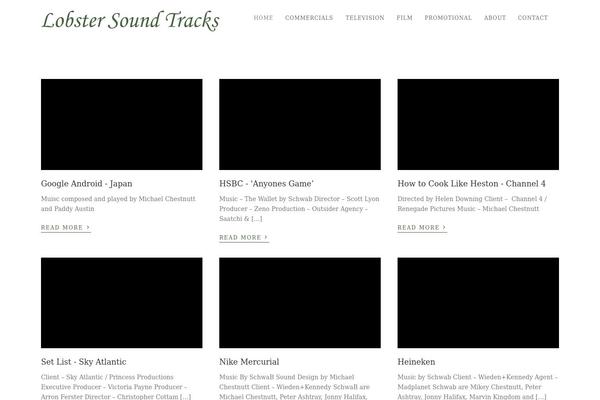Image resolution: width=600 pixels, height=400 pixels.
Task: Open the Film menu item
Action: (404, 18)
